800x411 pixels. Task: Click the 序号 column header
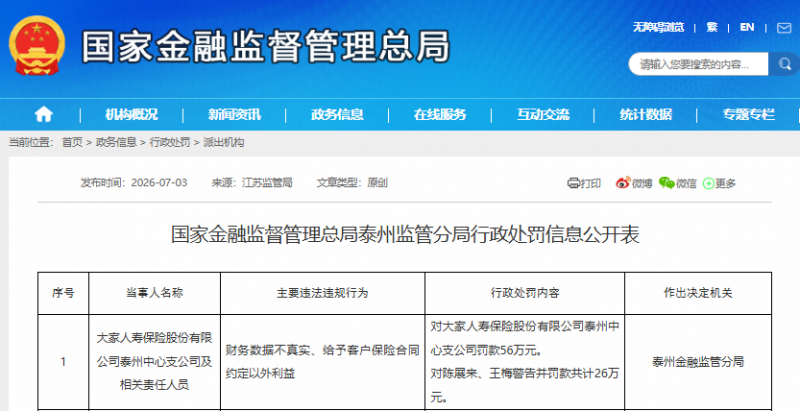pos(63,293)
